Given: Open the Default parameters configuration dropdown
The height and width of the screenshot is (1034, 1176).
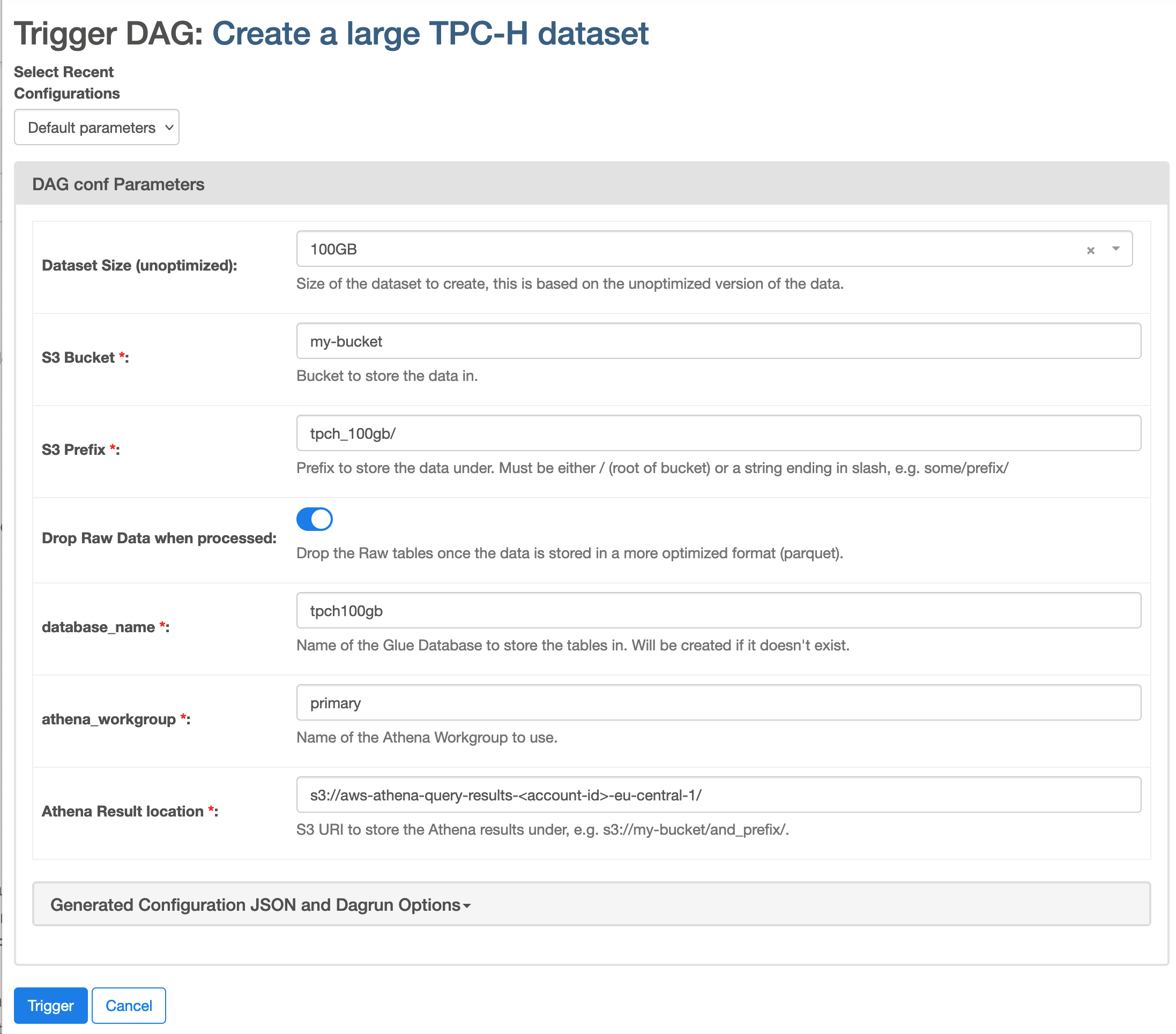Looking at the screenshot, I should click(96, 127).
